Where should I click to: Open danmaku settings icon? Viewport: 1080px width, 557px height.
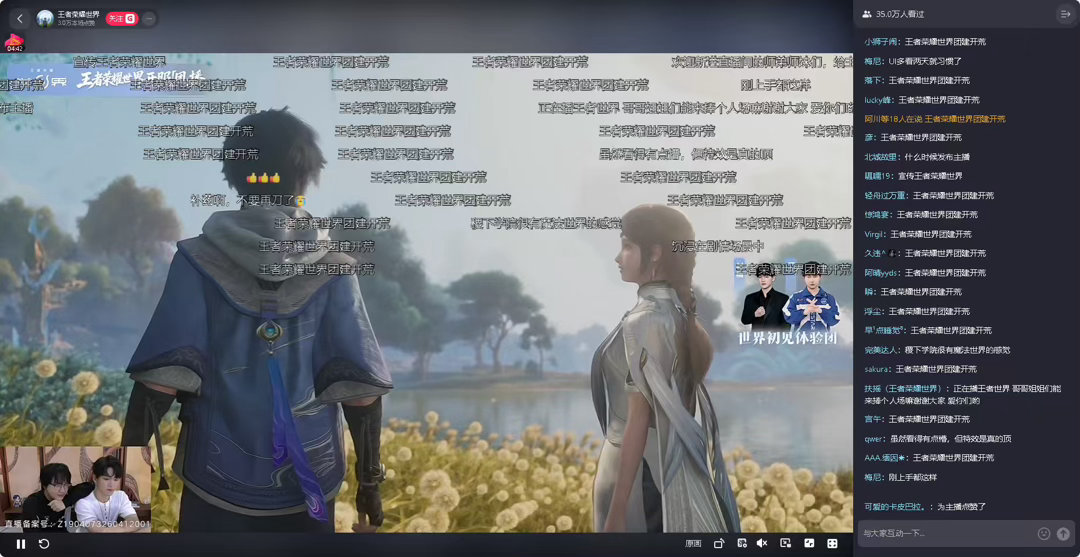point(741,544)
